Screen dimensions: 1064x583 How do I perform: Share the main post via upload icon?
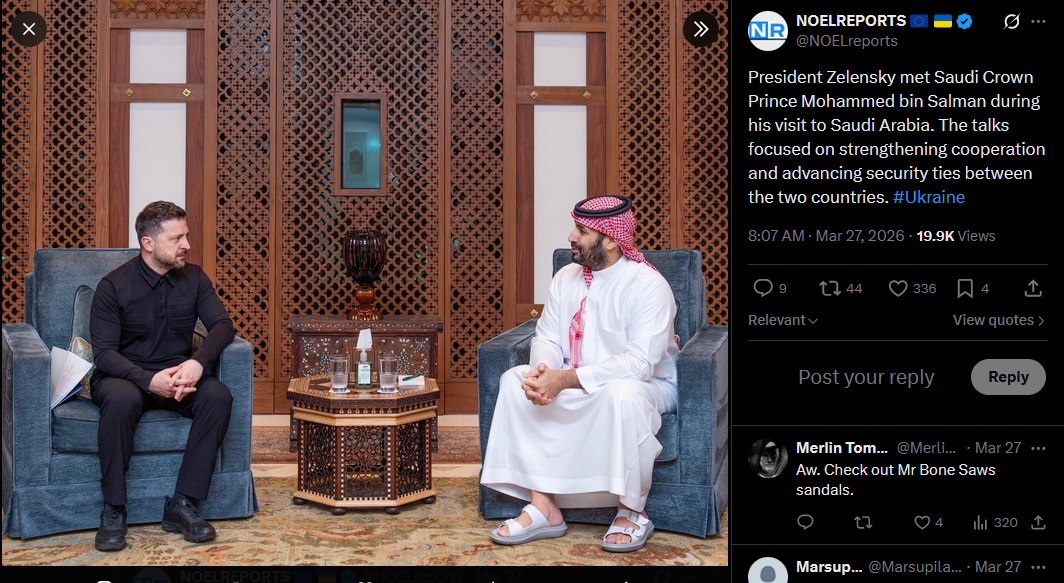tap(1033, 288)
